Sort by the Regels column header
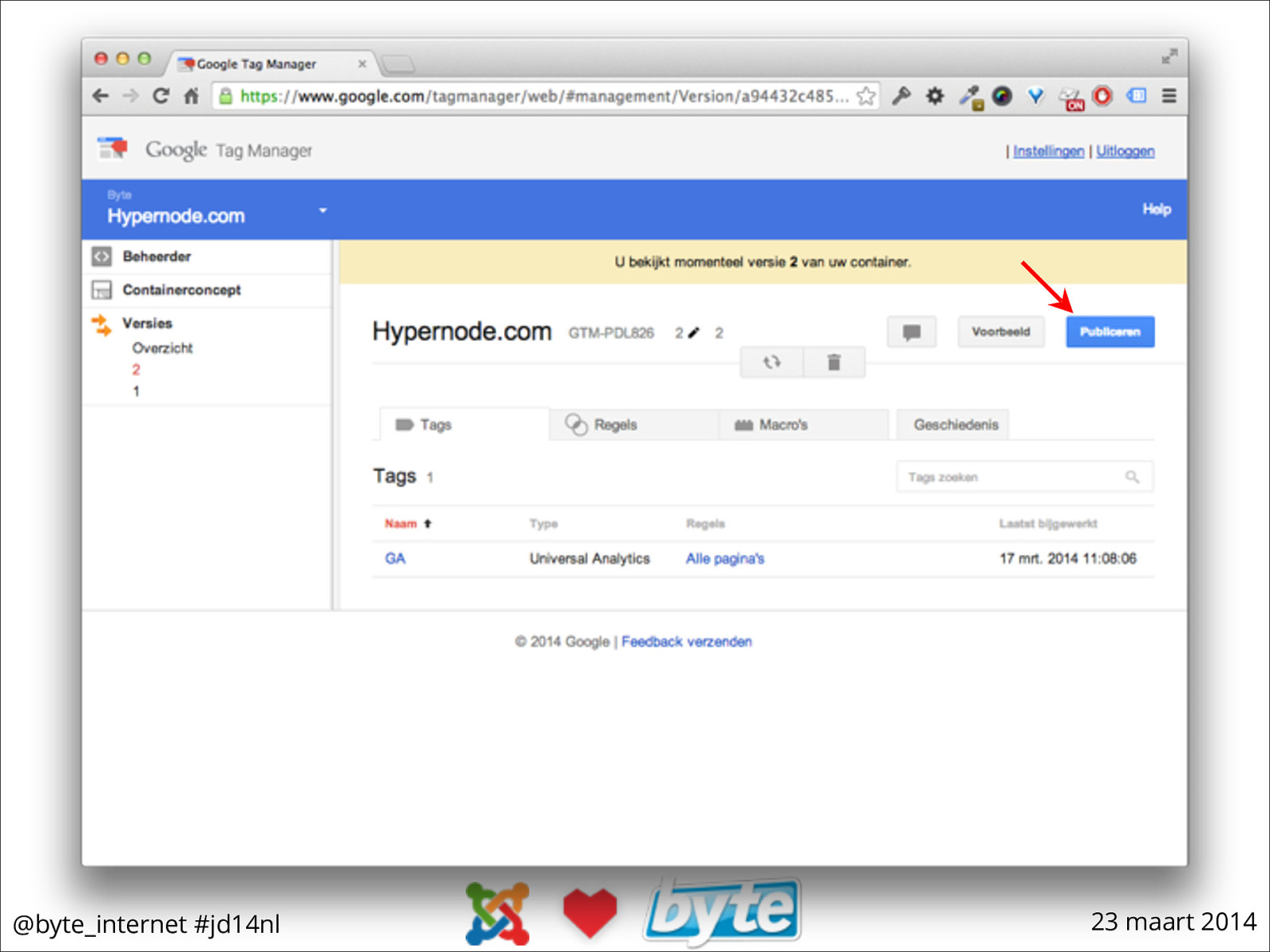The height and width of the screenshot is (952, 1270). [706, 524]
